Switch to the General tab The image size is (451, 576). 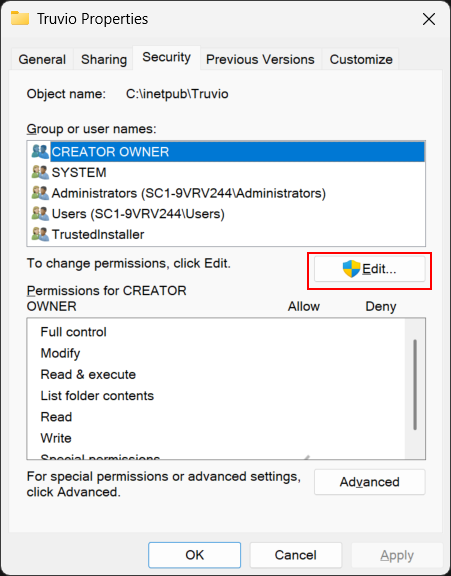pyautogui.click(x=42, y=59)
